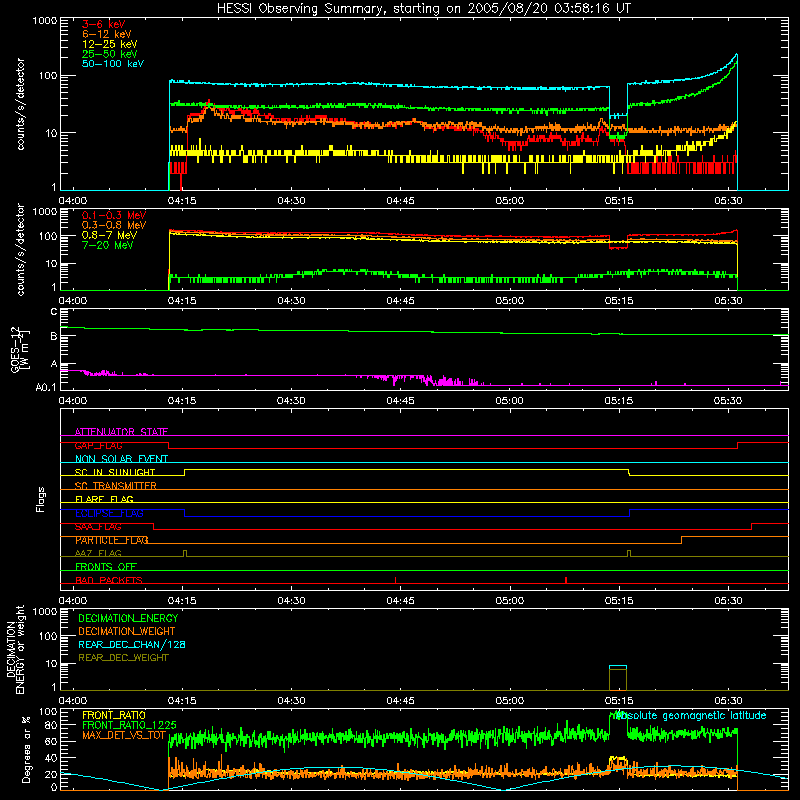Viewport: 800px width, 800px height.
Task: Click the 'B' tick label on GOES plot
Action: 54,336
